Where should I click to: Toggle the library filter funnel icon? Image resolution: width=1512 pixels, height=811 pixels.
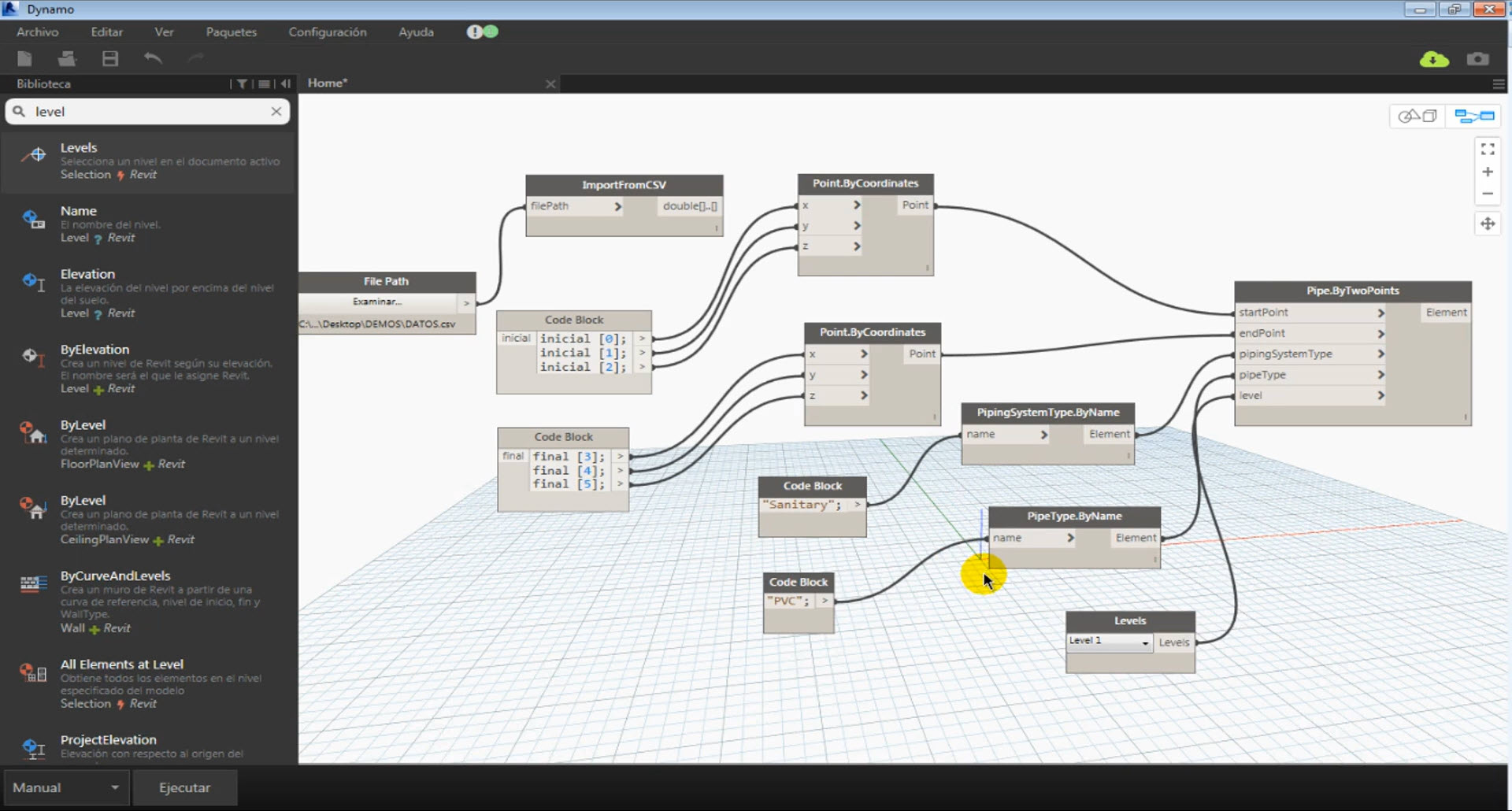(242, 83)
